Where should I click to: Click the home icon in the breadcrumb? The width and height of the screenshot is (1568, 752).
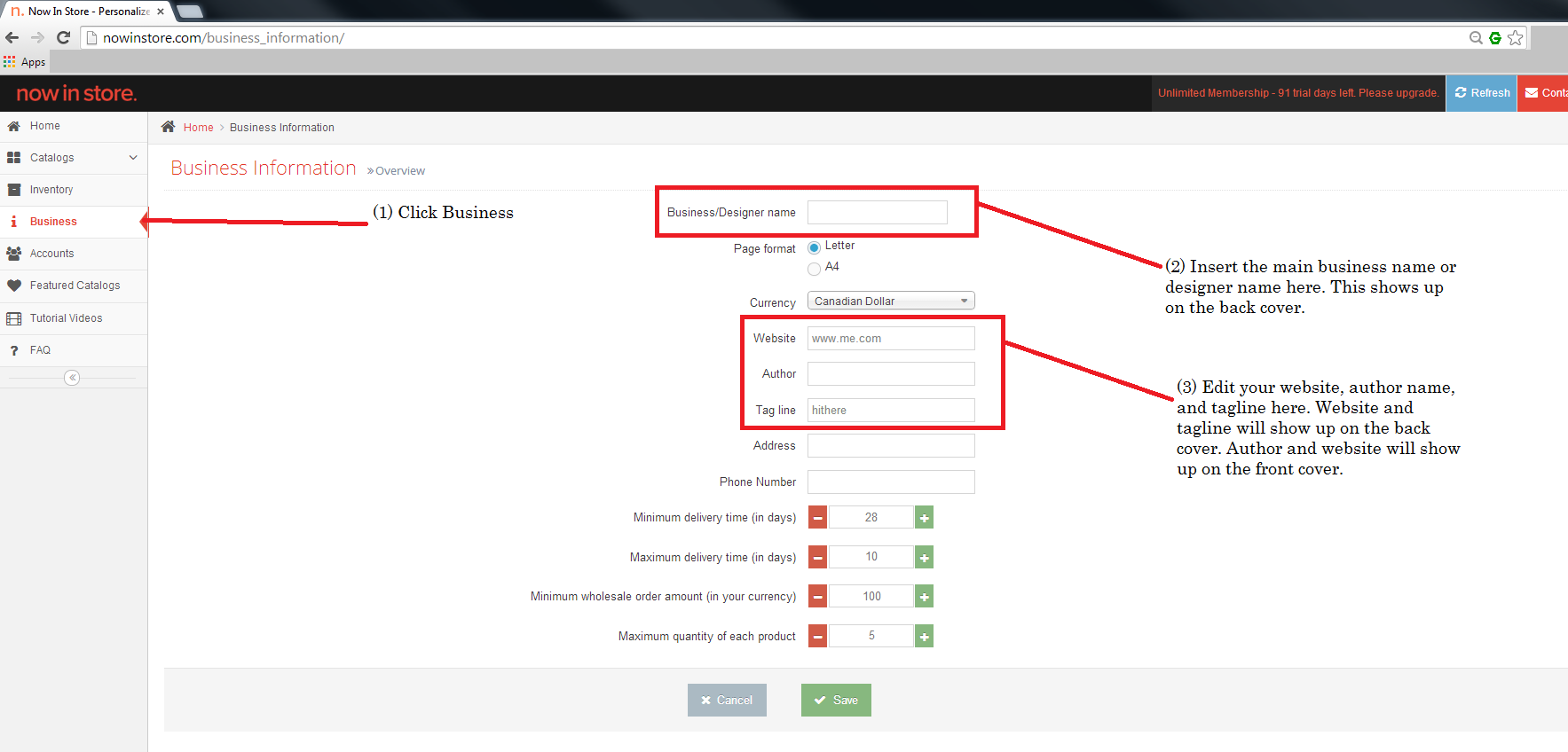[168, 127]
